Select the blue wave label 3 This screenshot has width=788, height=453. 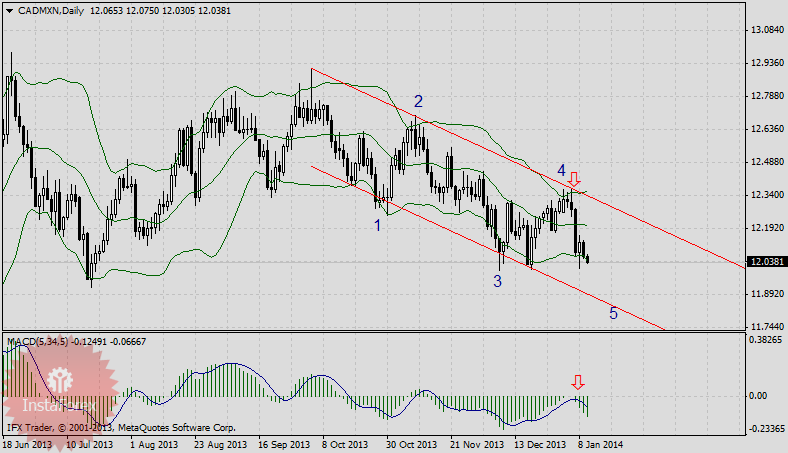[x=497, y=281]
